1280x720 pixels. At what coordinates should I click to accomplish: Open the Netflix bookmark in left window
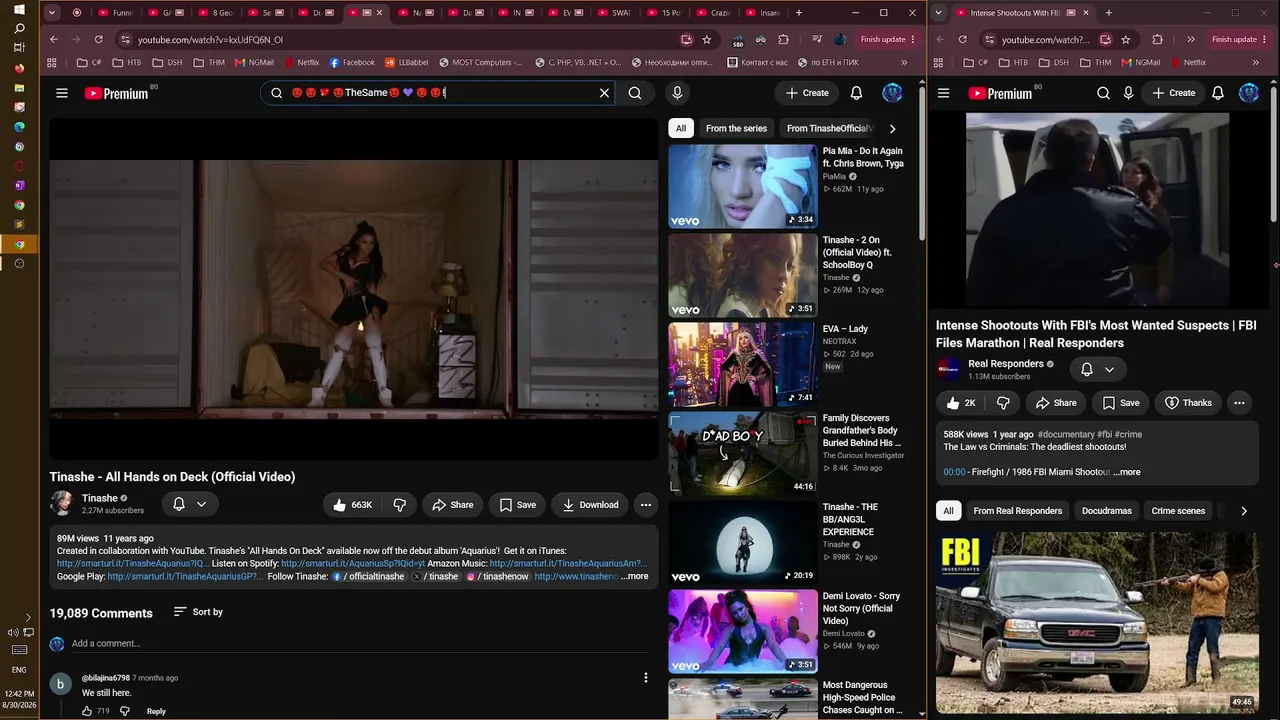click(301, 62)
